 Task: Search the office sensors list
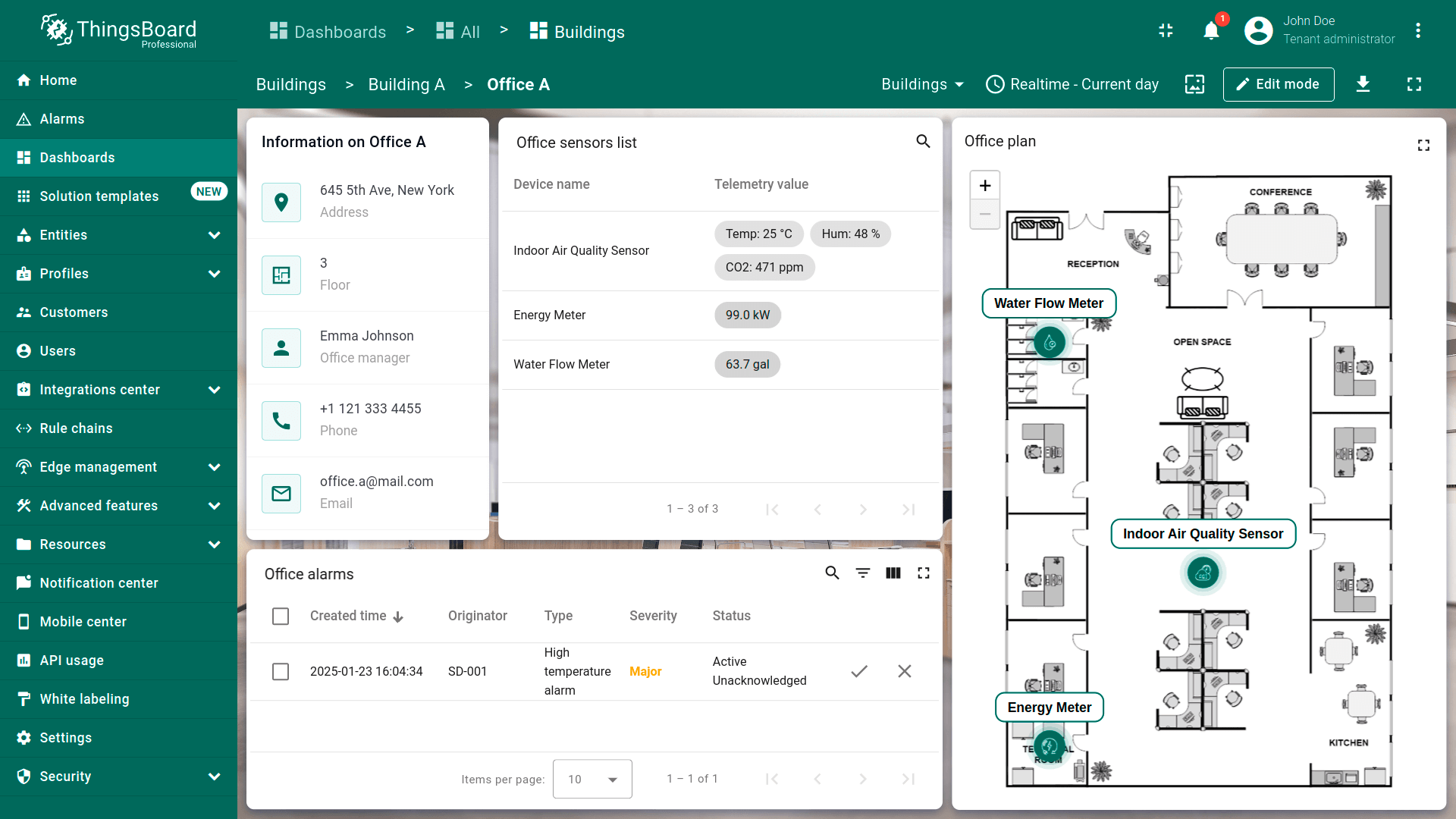click(x=923, y=141)
